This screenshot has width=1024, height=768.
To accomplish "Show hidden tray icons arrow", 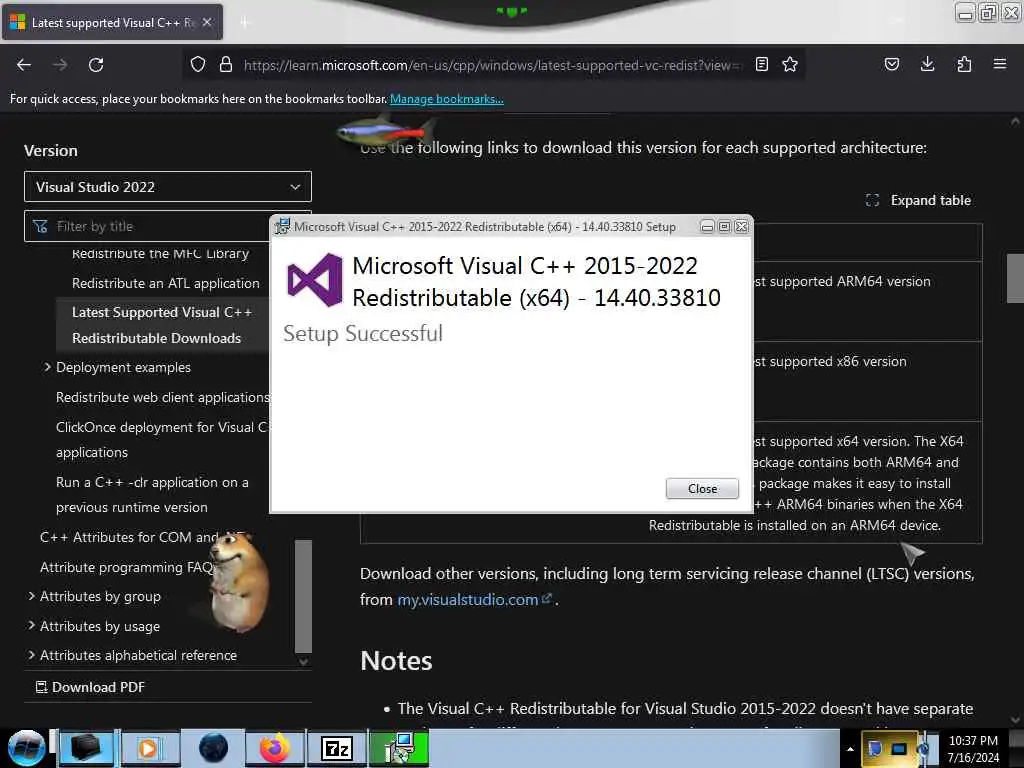I will pyautogui.click(x=850, y=749).
